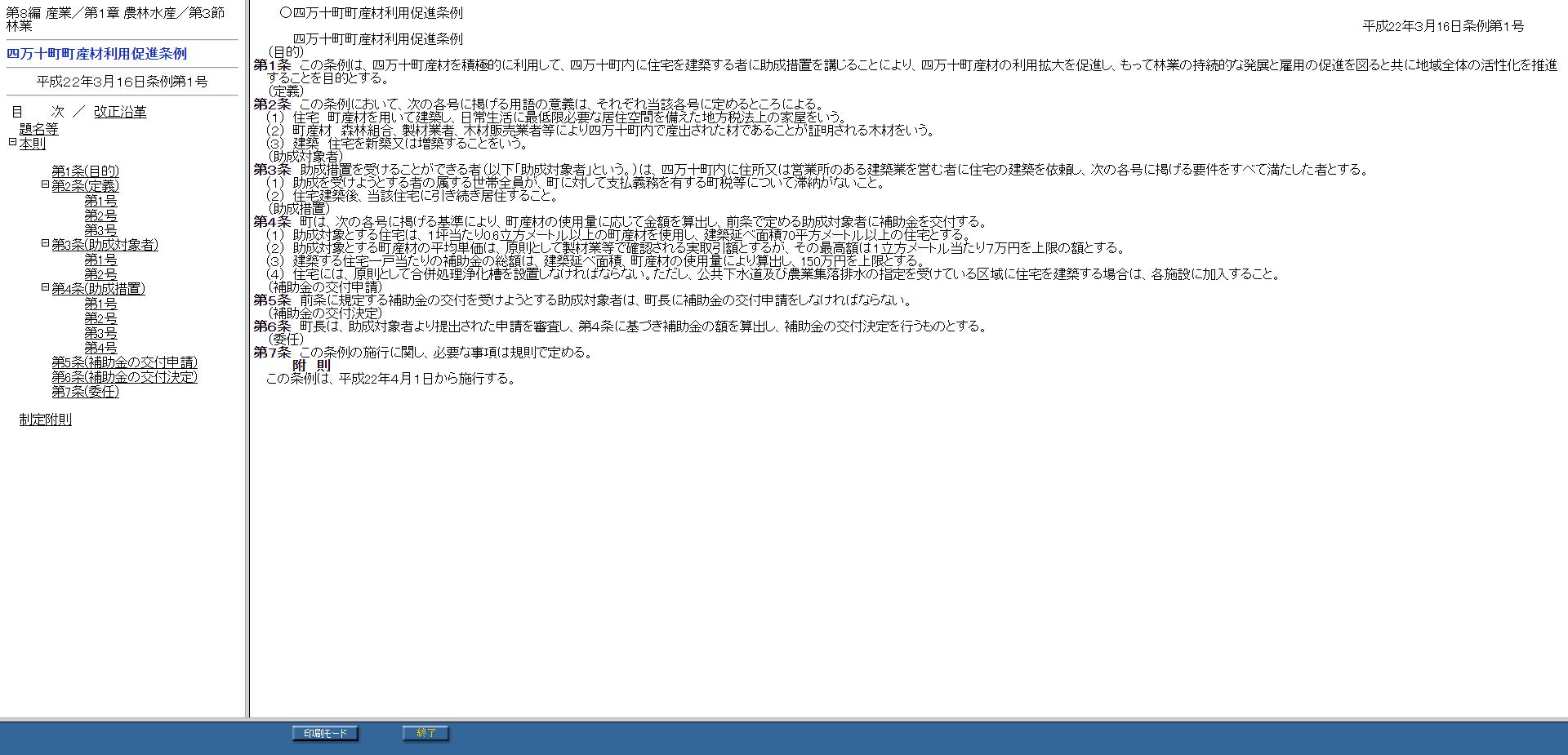Jump to 第5条(補助金の交付申請)
The height and width of the screenshot is (755, 1568).
click(124, 362)
